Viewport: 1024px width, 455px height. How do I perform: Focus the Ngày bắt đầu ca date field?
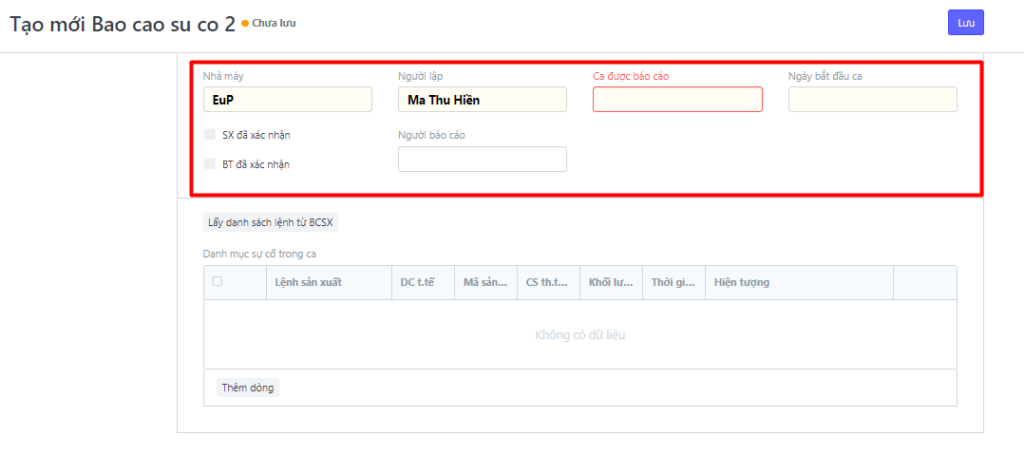(872, 99)
